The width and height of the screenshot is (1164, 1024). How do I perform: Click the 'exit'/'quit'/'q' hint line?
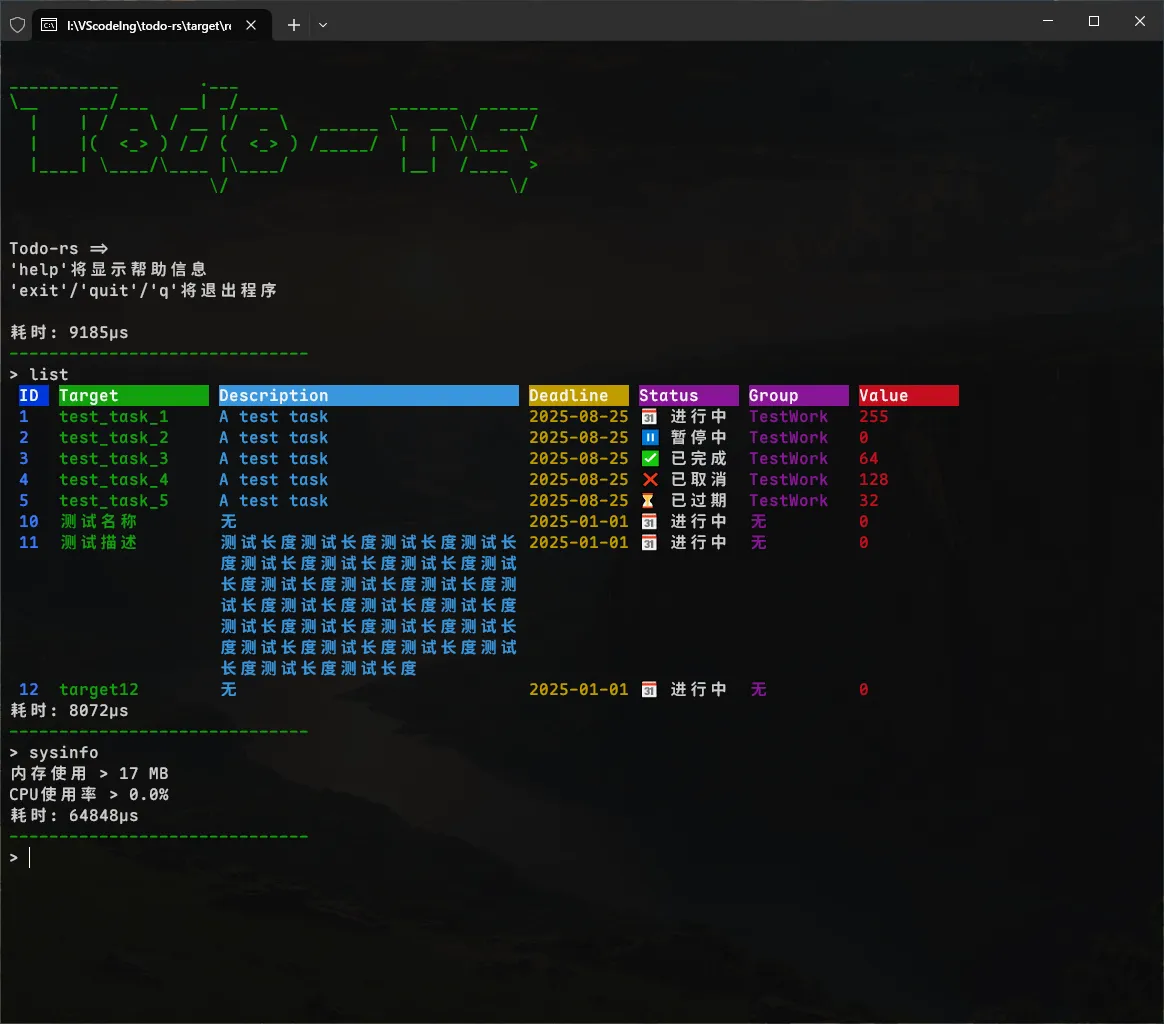point(143,290)
